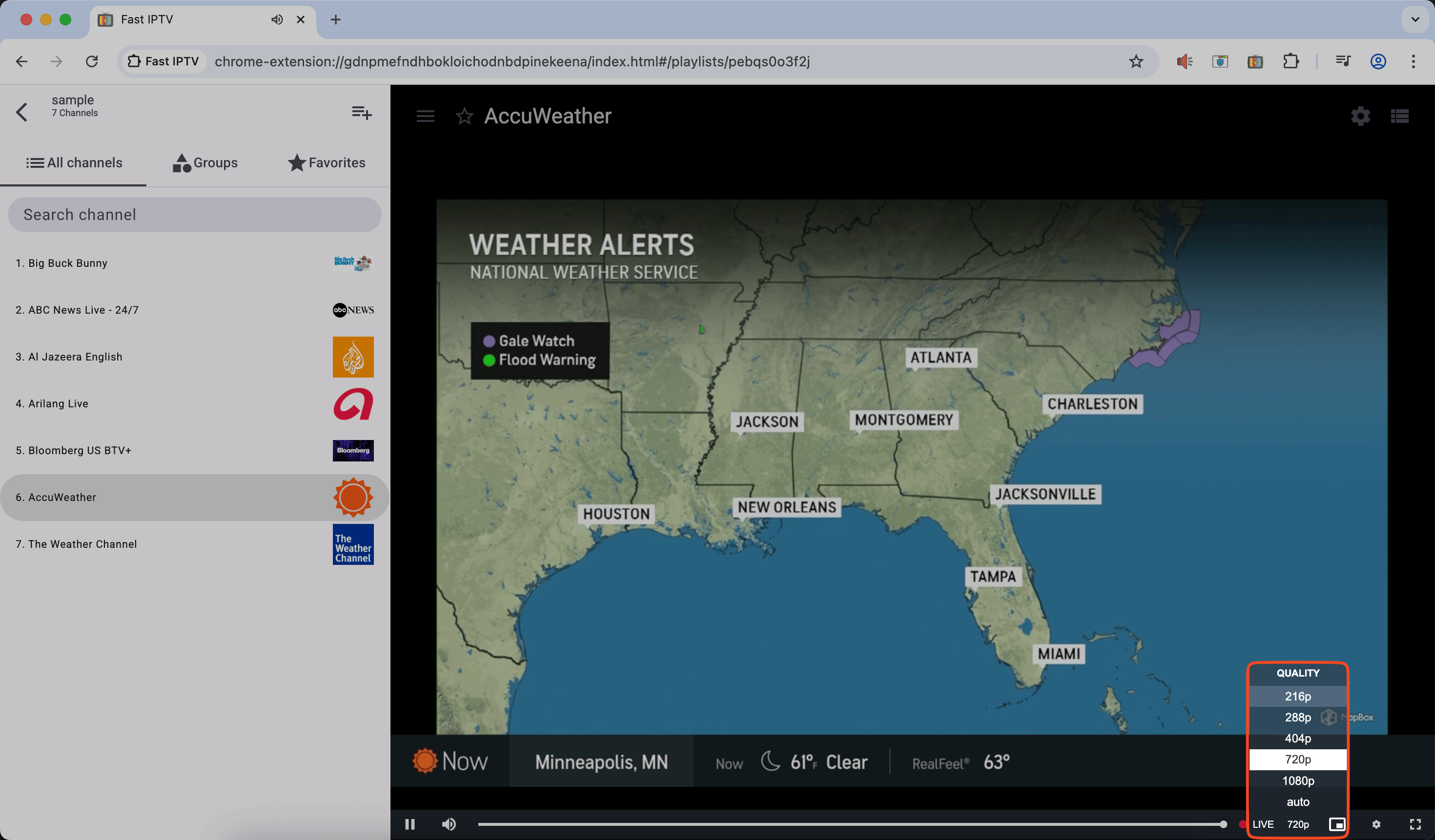Select channel 6. AccuWeather
The image size is (1435, 840).
tap(194, 498)
